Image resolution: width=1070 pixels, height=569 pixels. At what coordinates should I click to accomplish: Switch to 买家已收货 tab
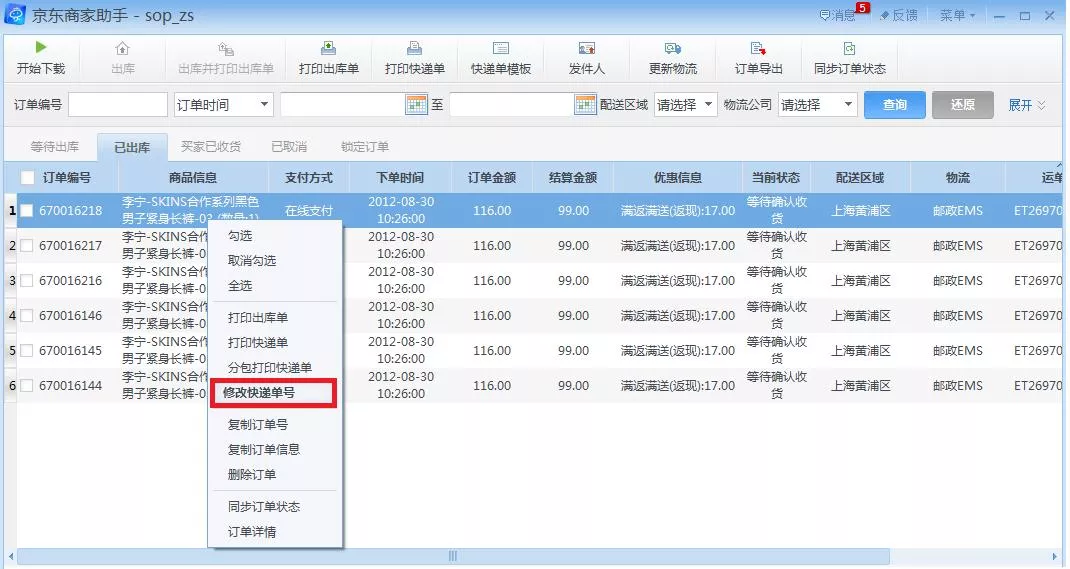210,147
